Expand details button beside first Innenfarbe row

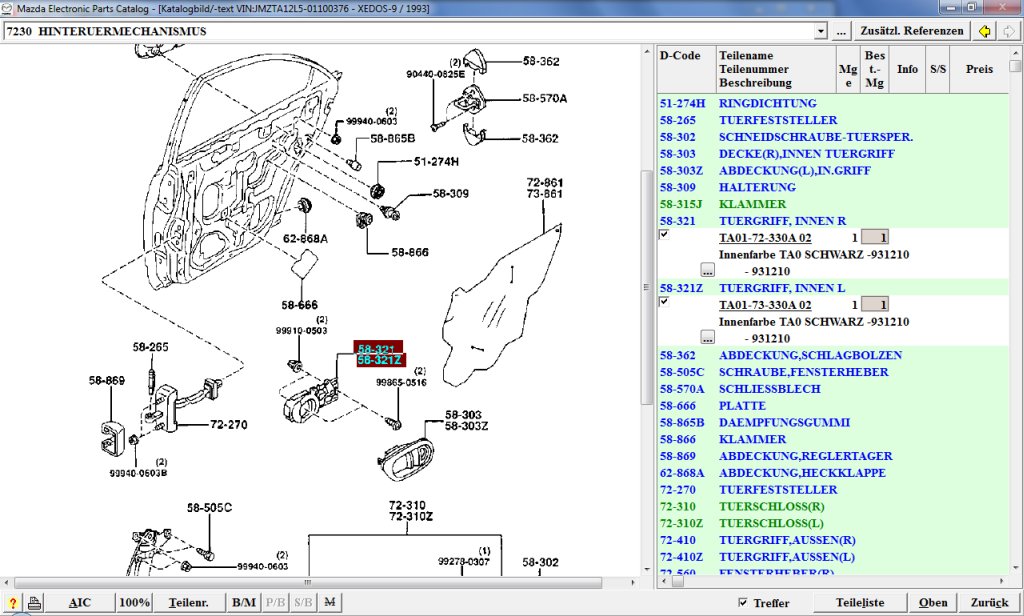tap(707, 270)
